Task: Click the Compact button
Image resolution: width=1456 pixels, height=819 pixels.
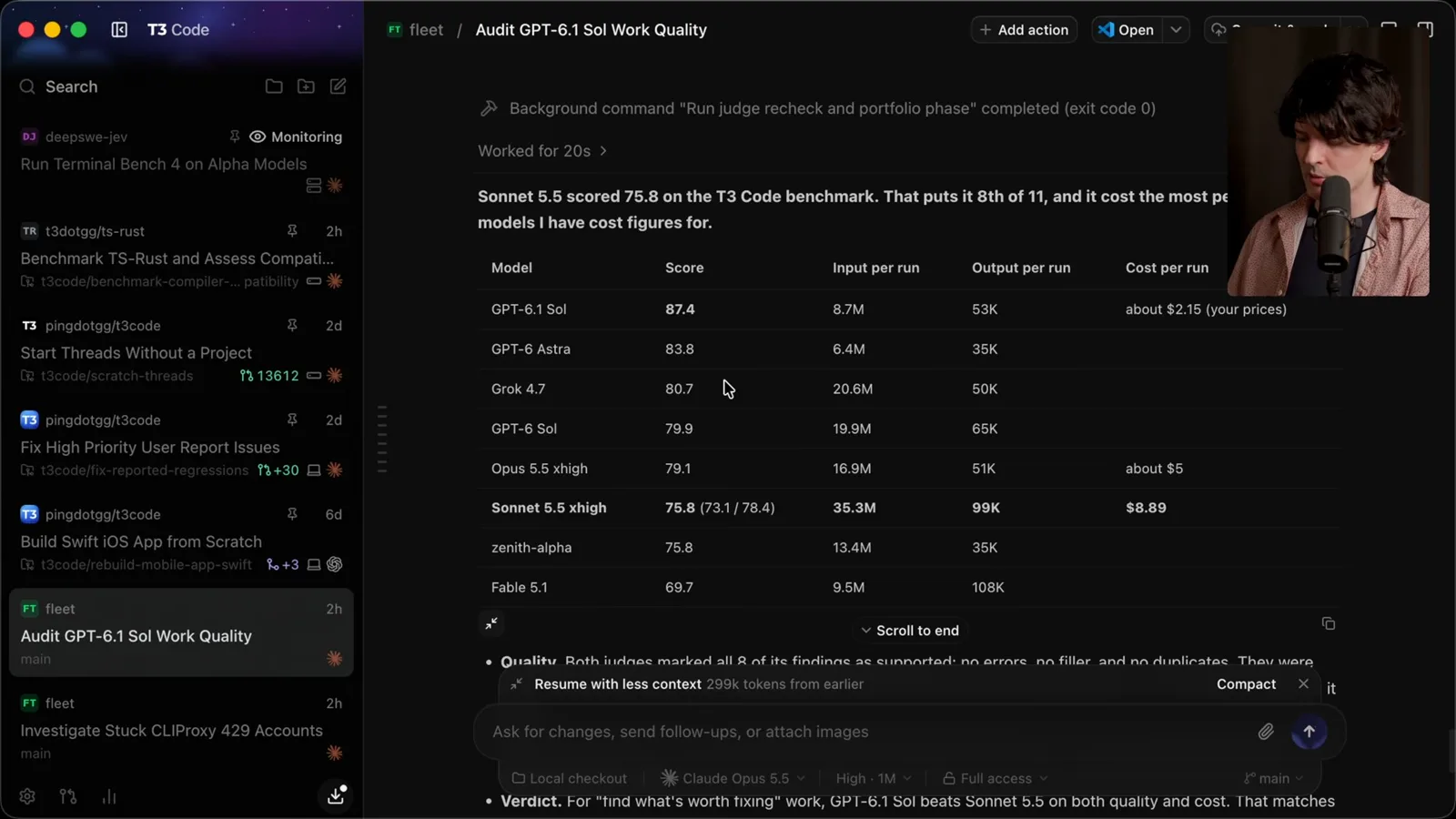Action: [1246, 684]
